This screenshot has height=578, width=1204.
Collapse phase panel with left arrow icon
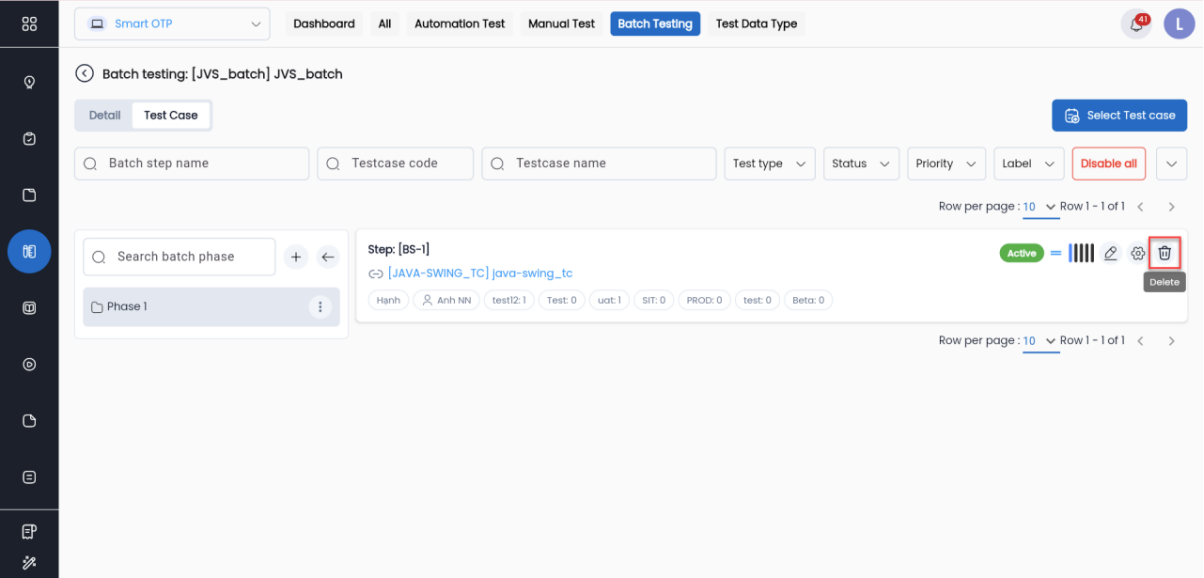point(328,257)
